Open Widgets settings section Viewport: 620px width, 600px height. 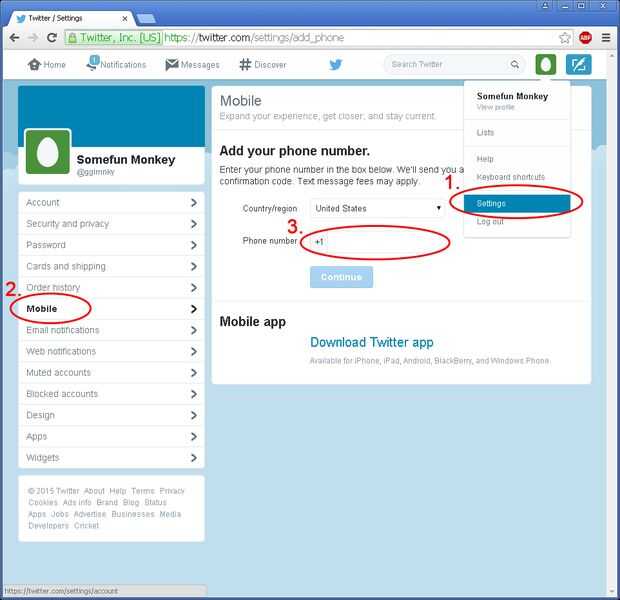point(111,458)
